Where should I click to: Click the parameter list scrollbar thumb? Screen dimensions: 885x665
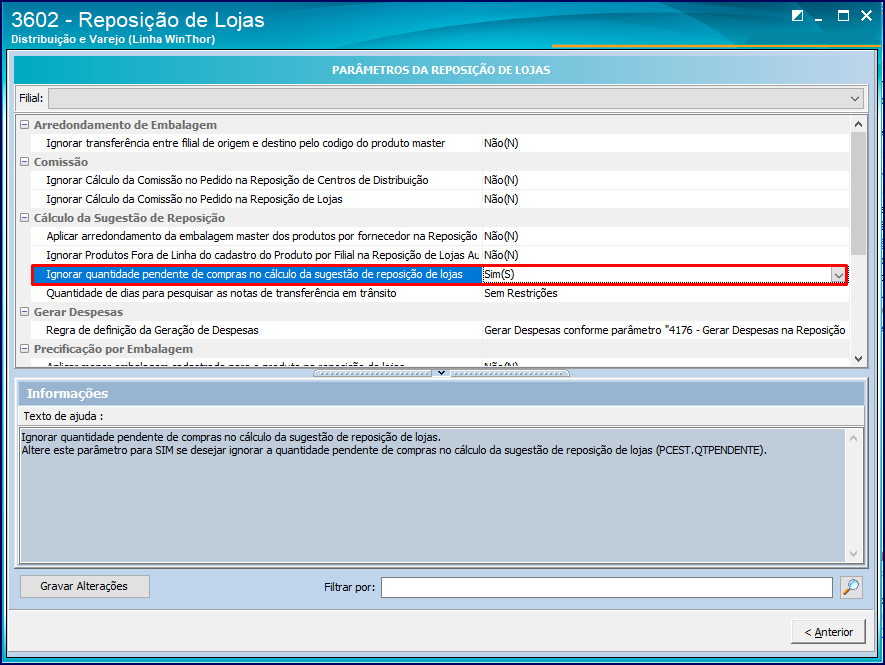[x=858, y=193]
